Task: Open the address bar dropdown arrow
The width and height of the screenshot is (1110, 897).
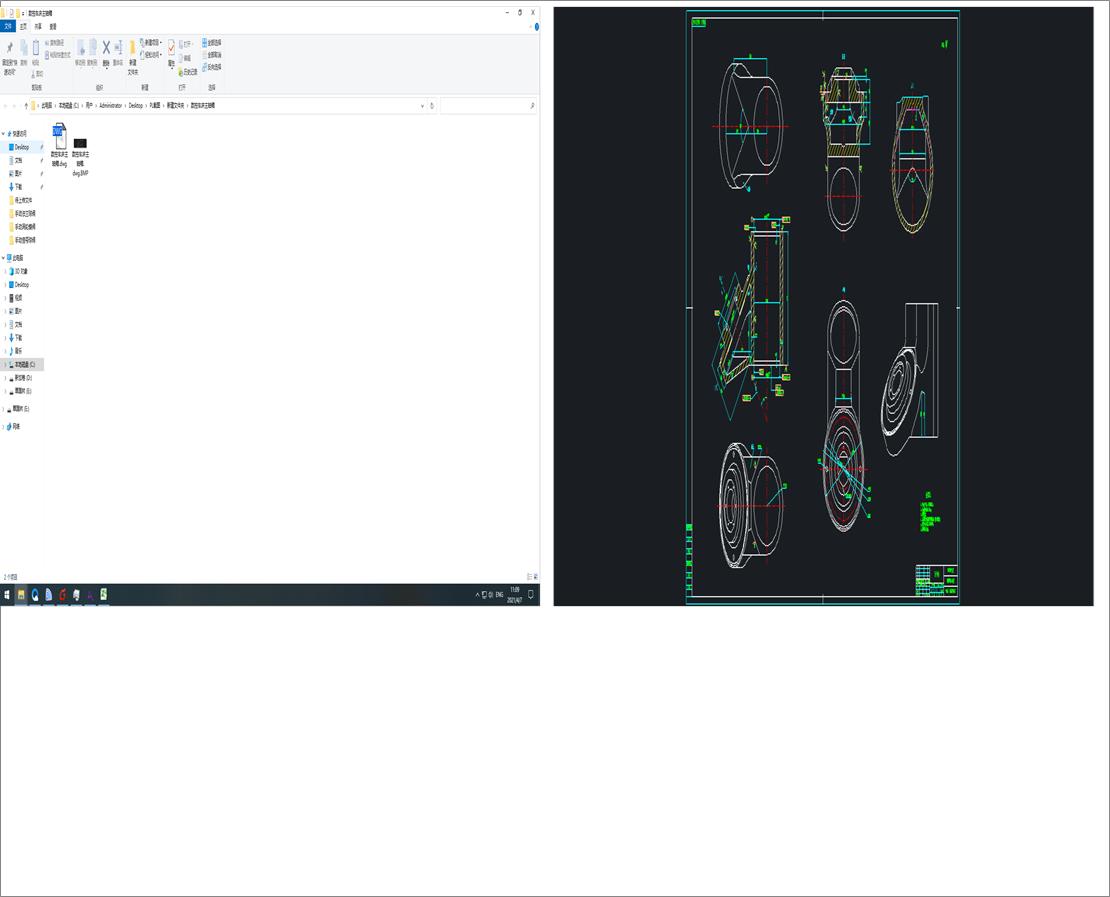Action: point(423,105)
